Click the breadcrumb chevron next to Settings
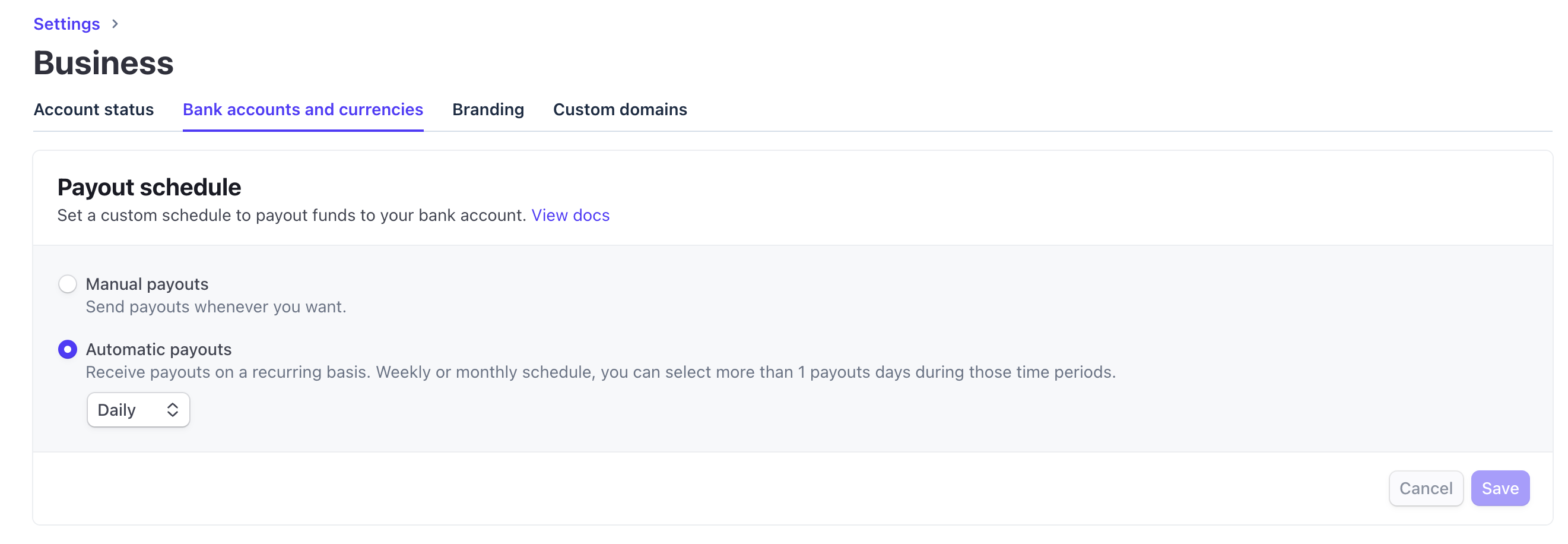Image resolution: width=1568 pixels, height=544 pixels. pos(115,24)
